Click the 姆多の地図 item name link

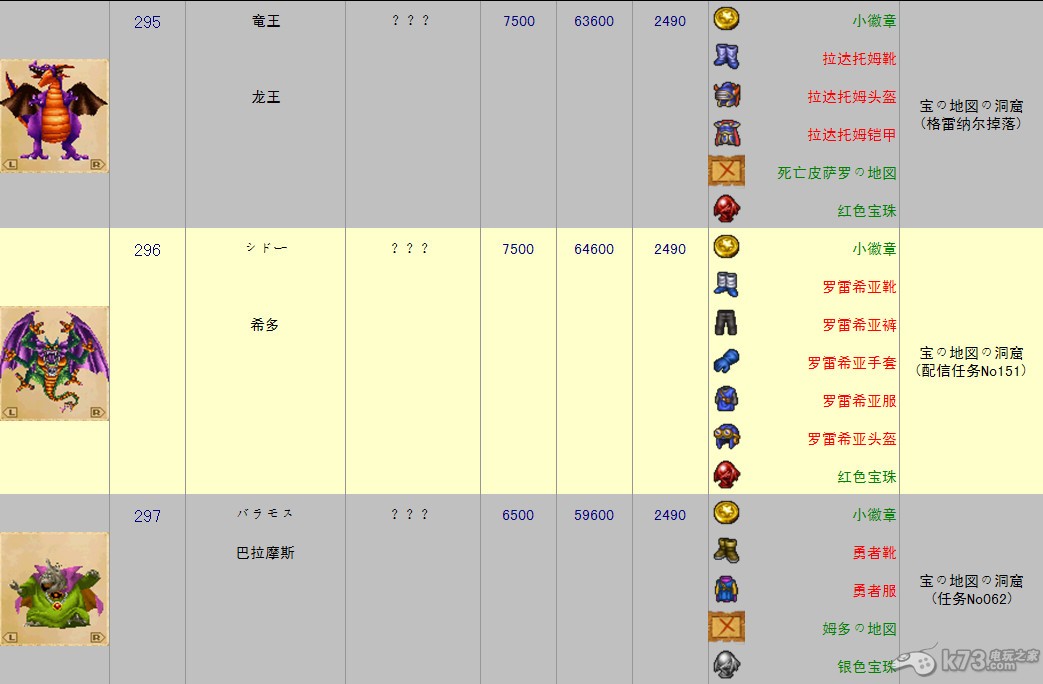[859, 629]
